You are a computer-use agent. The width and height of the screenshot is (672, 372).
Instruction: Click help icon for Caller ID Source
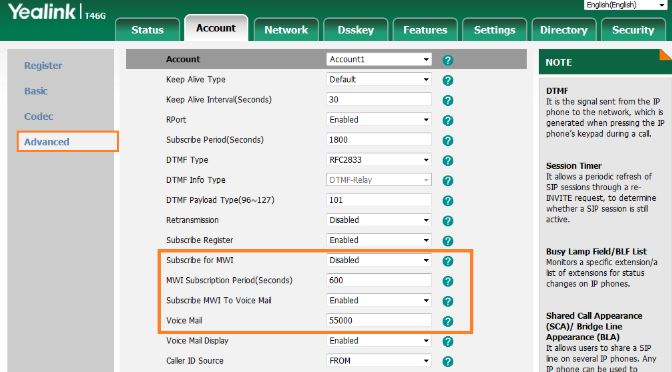[x=447, y=361]
